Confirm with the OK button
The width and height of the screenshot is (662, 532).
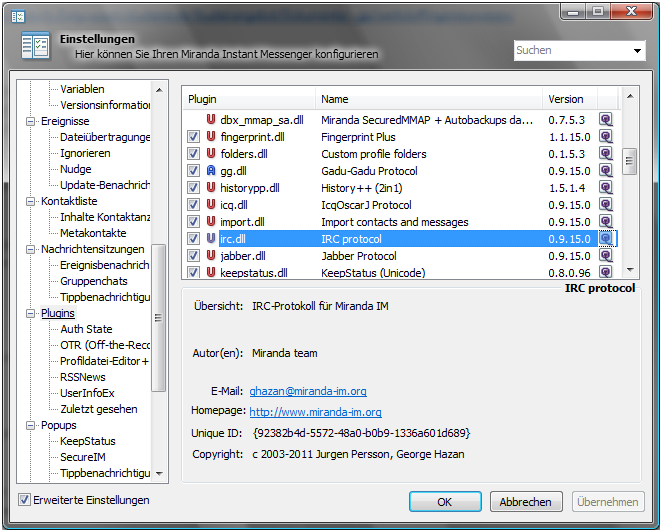pyautogui.click(x=445, y=502)
